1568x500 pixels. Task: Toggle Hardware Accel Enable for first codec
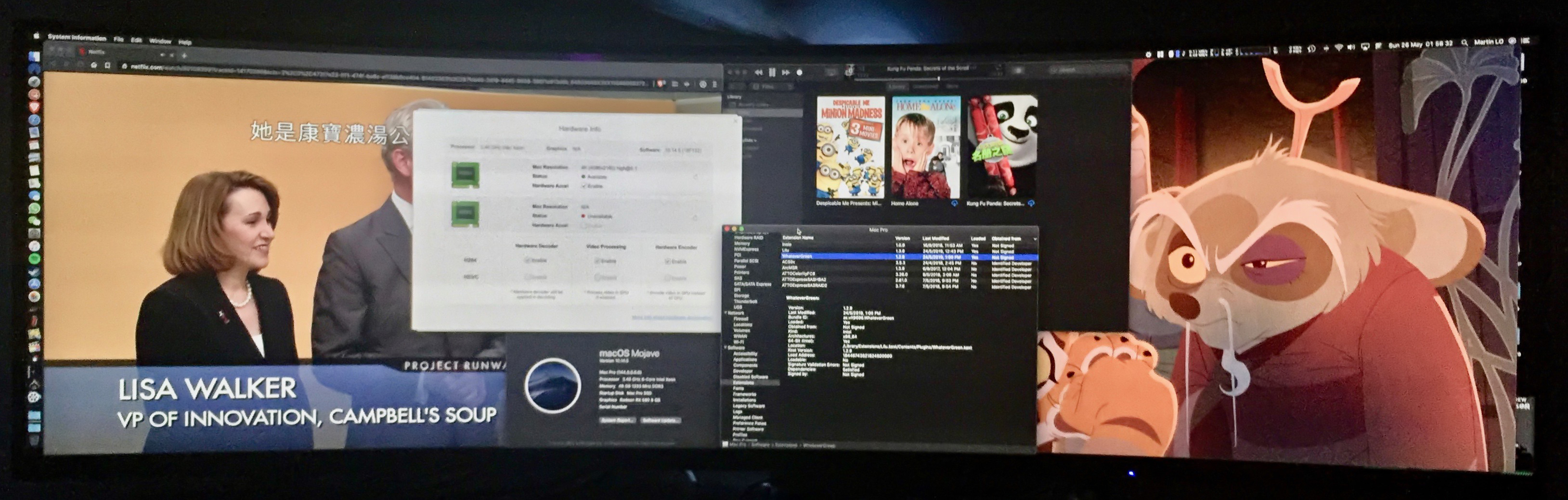(584, 186)
